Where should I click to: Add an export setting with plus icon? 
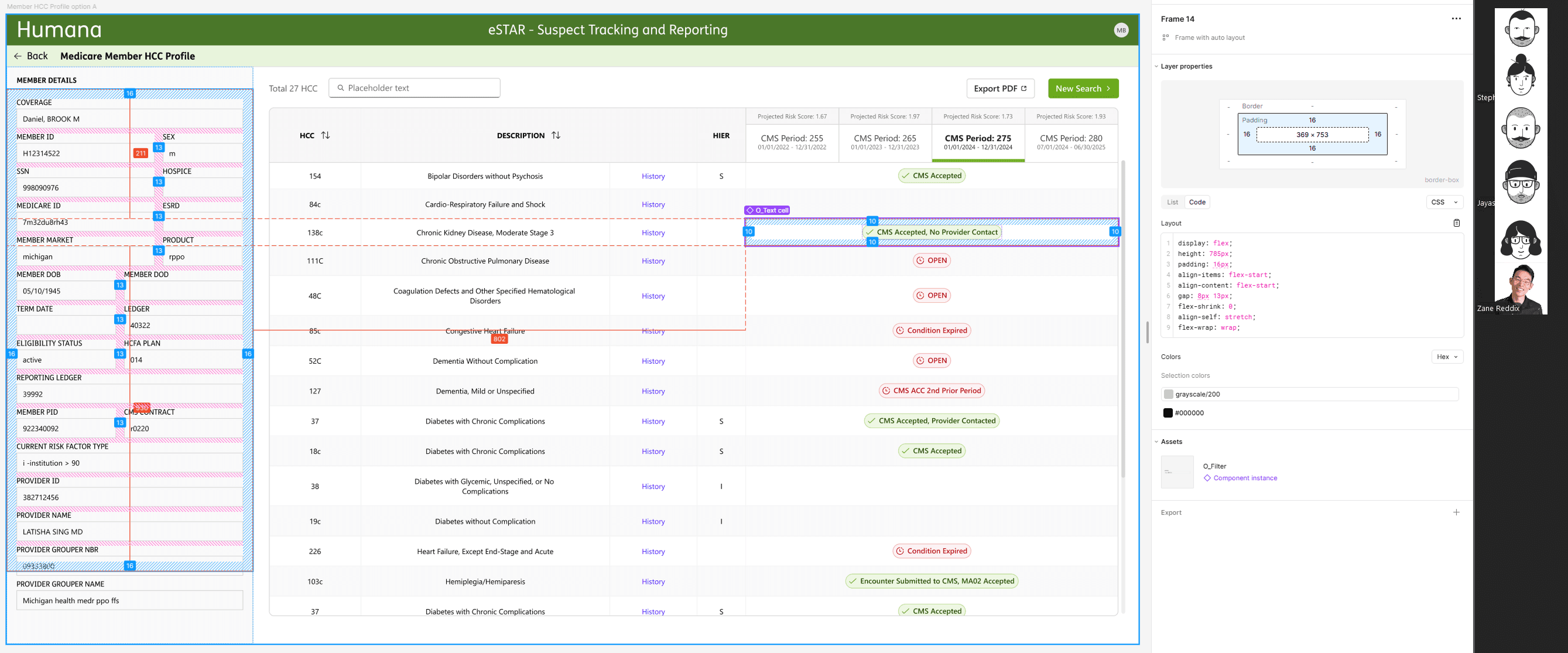[1456, 512]
